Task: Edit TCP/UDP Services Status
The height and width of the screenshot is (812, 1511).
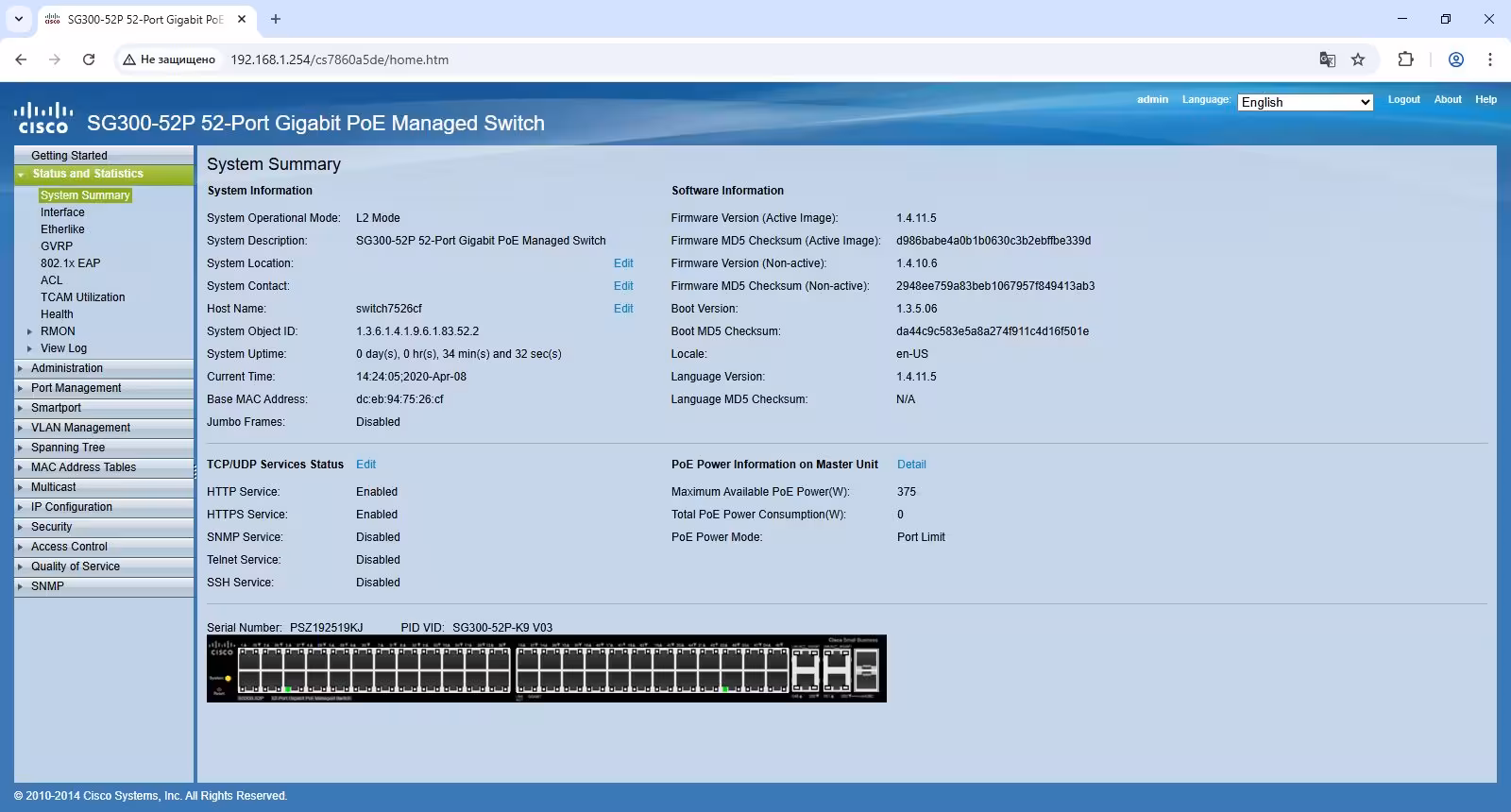Action: tap(365, 465)
